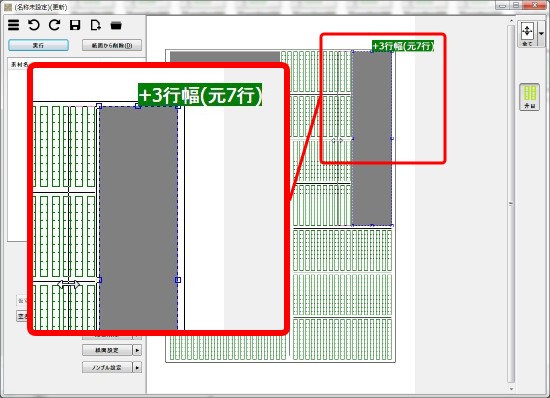Open the ノンブル設定 settings button
Viewport: 550px width, 398px height.
click(107, 367)
